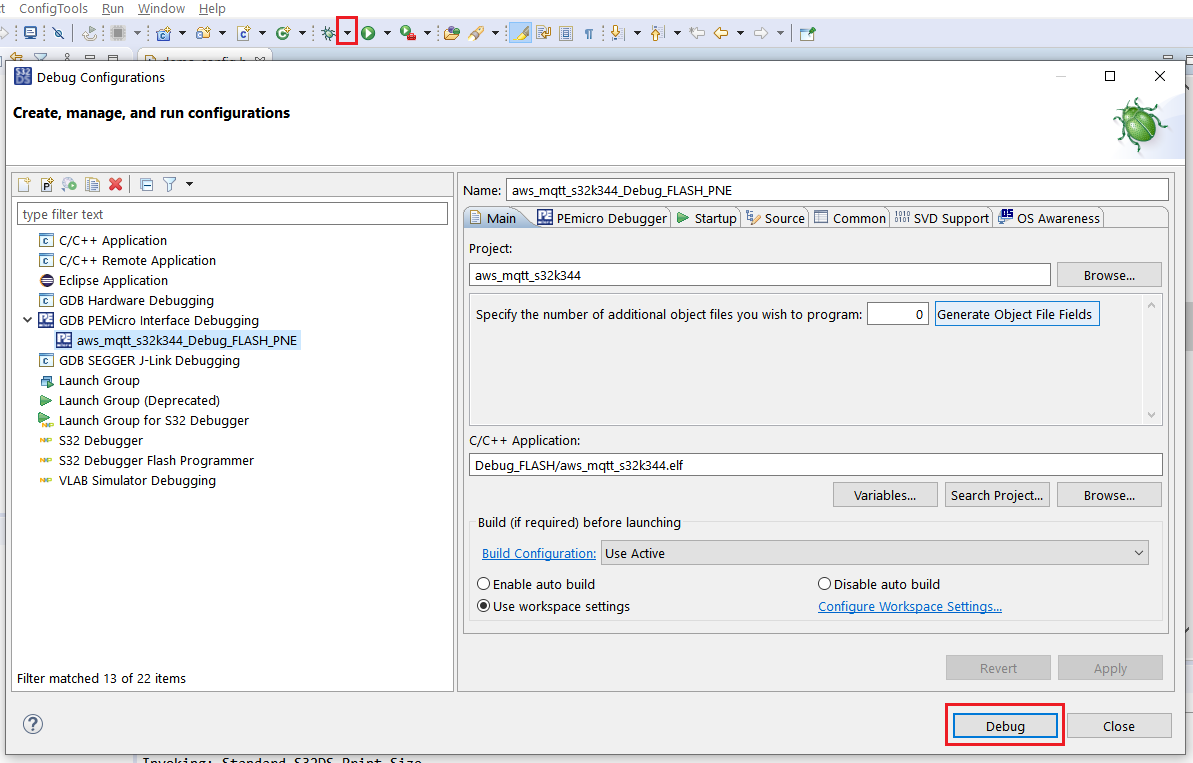
Task: Select Enable auto build option
Action: pos(484,584)
